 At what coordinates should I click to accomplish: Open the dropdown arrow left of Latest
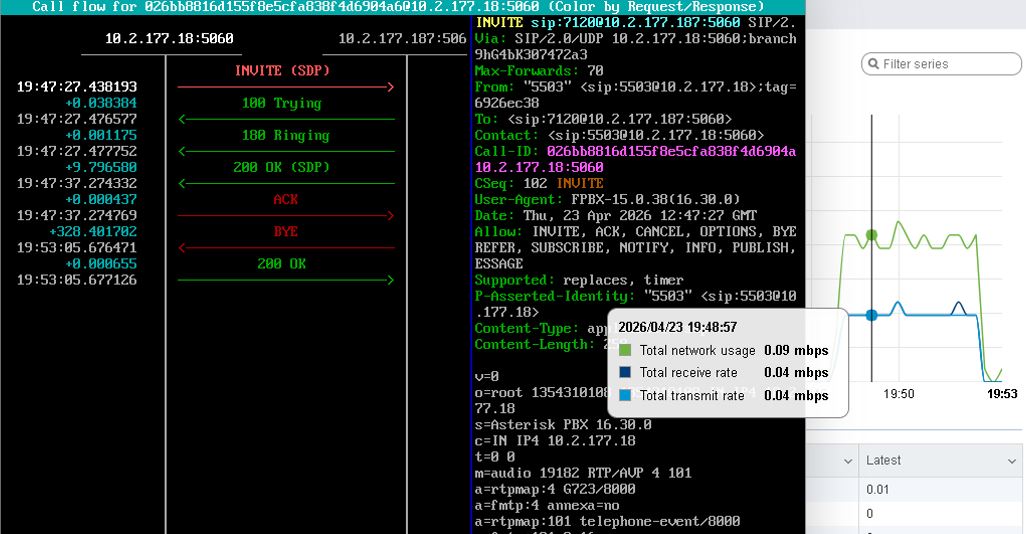click(x=848, y=461)
